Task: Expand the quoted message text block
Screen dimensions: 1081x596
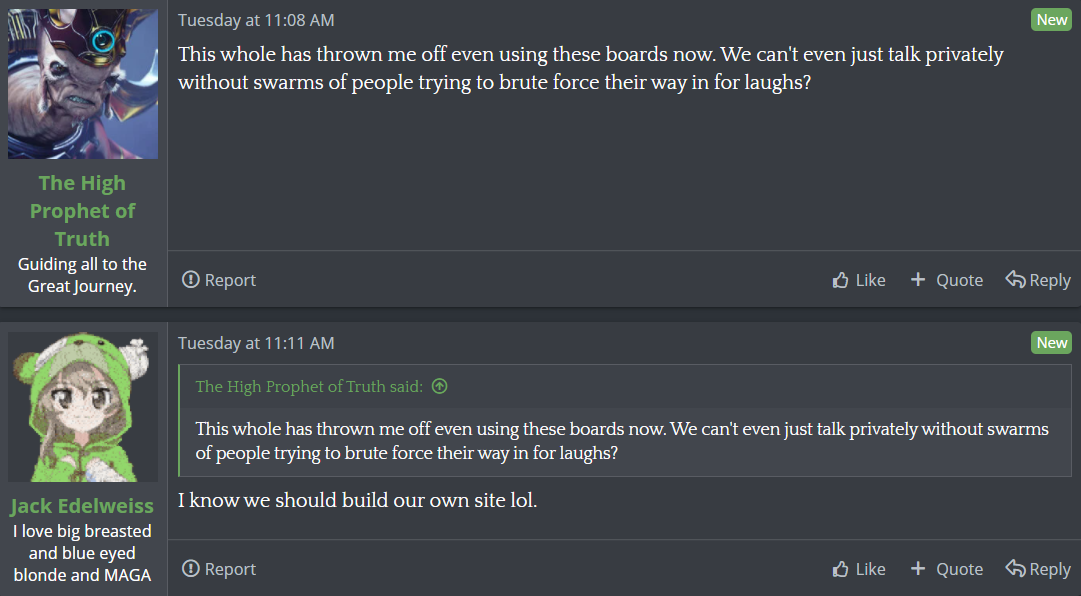Action: coord(622,441)
